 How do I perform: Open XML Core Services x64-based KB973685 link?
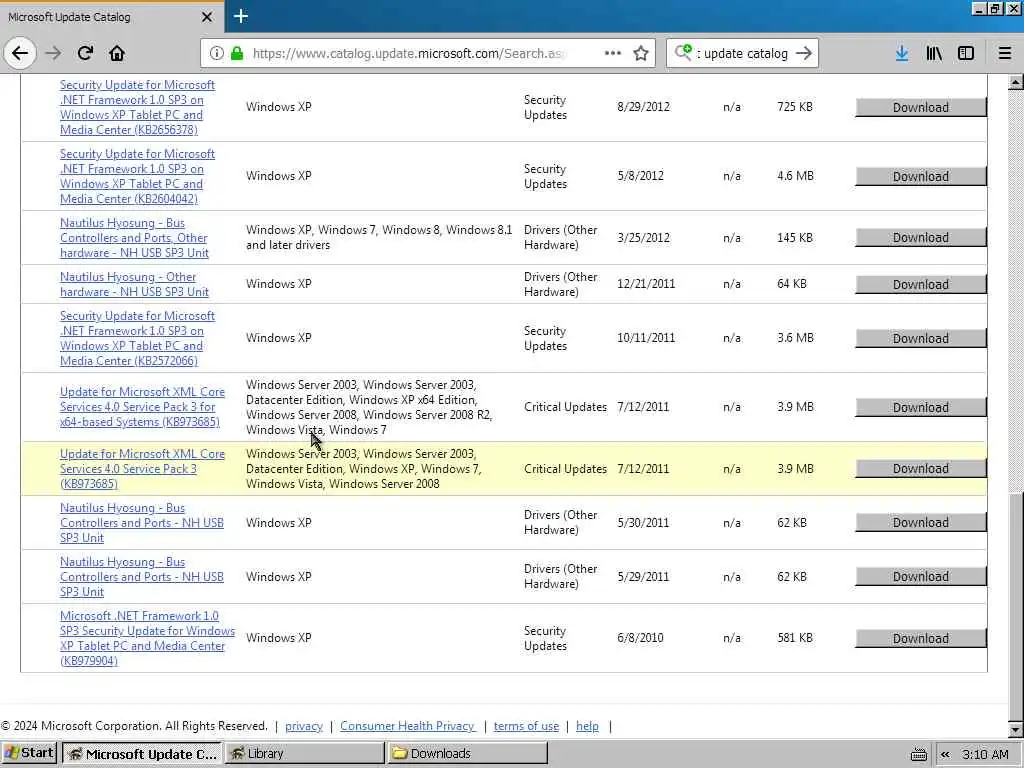[142, 407]
